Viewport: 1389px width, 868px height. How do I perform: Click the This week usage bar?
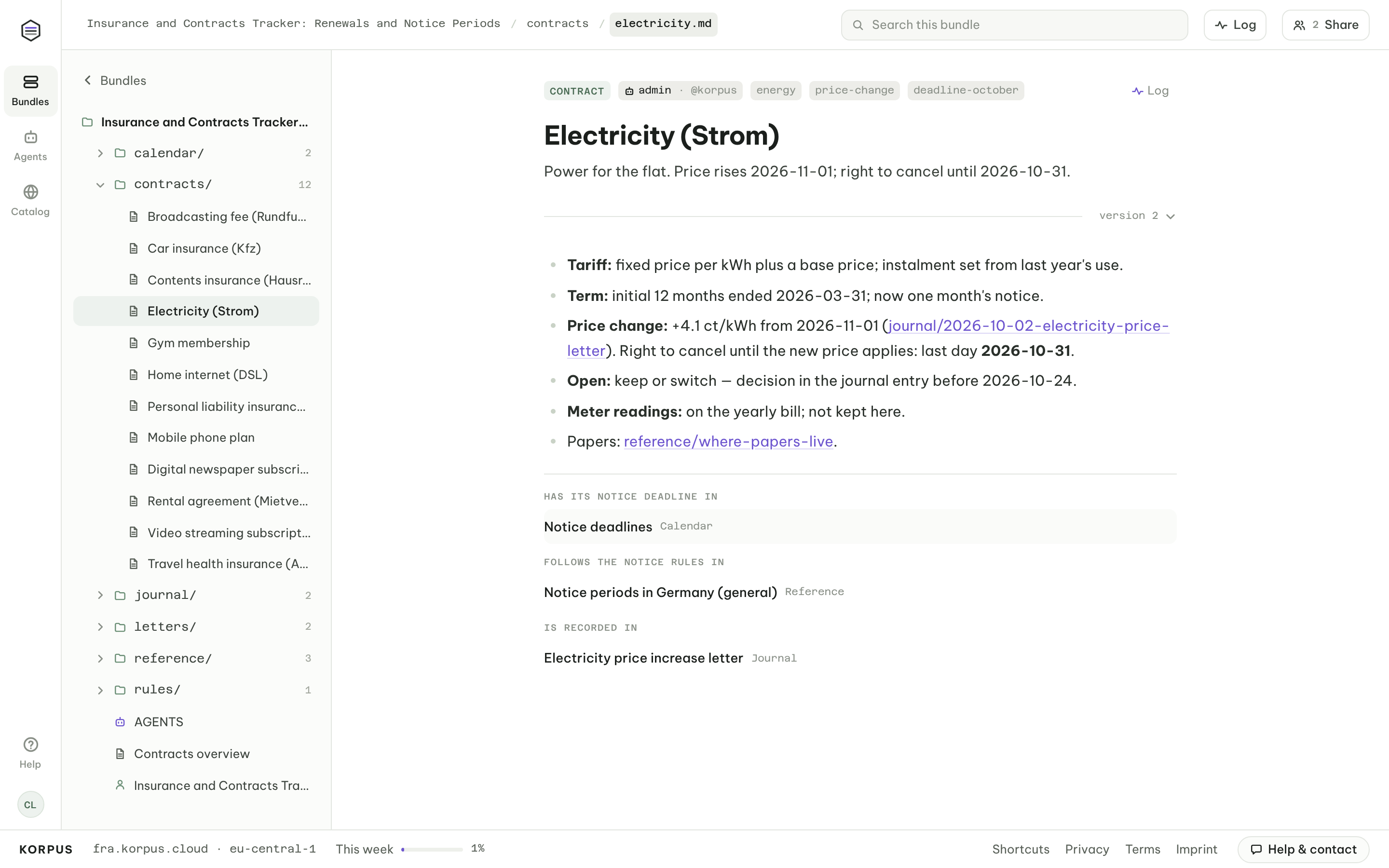tap(432, 849)
